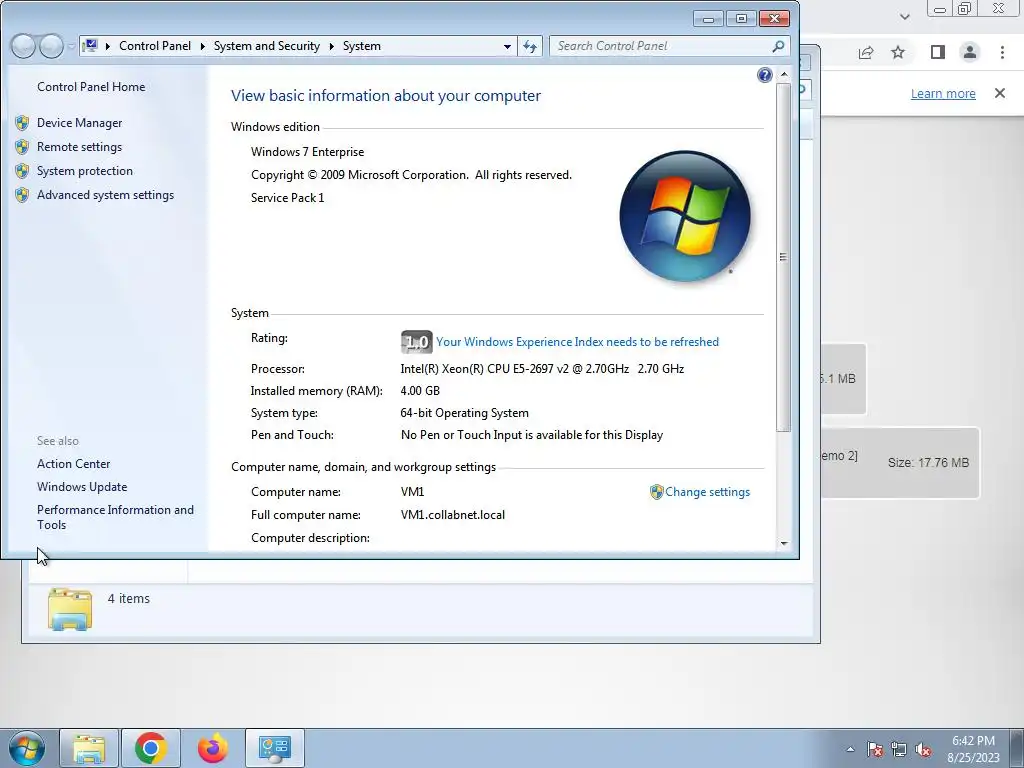
Task: Click the Advanced system settings shield icon
Action: 22,195
